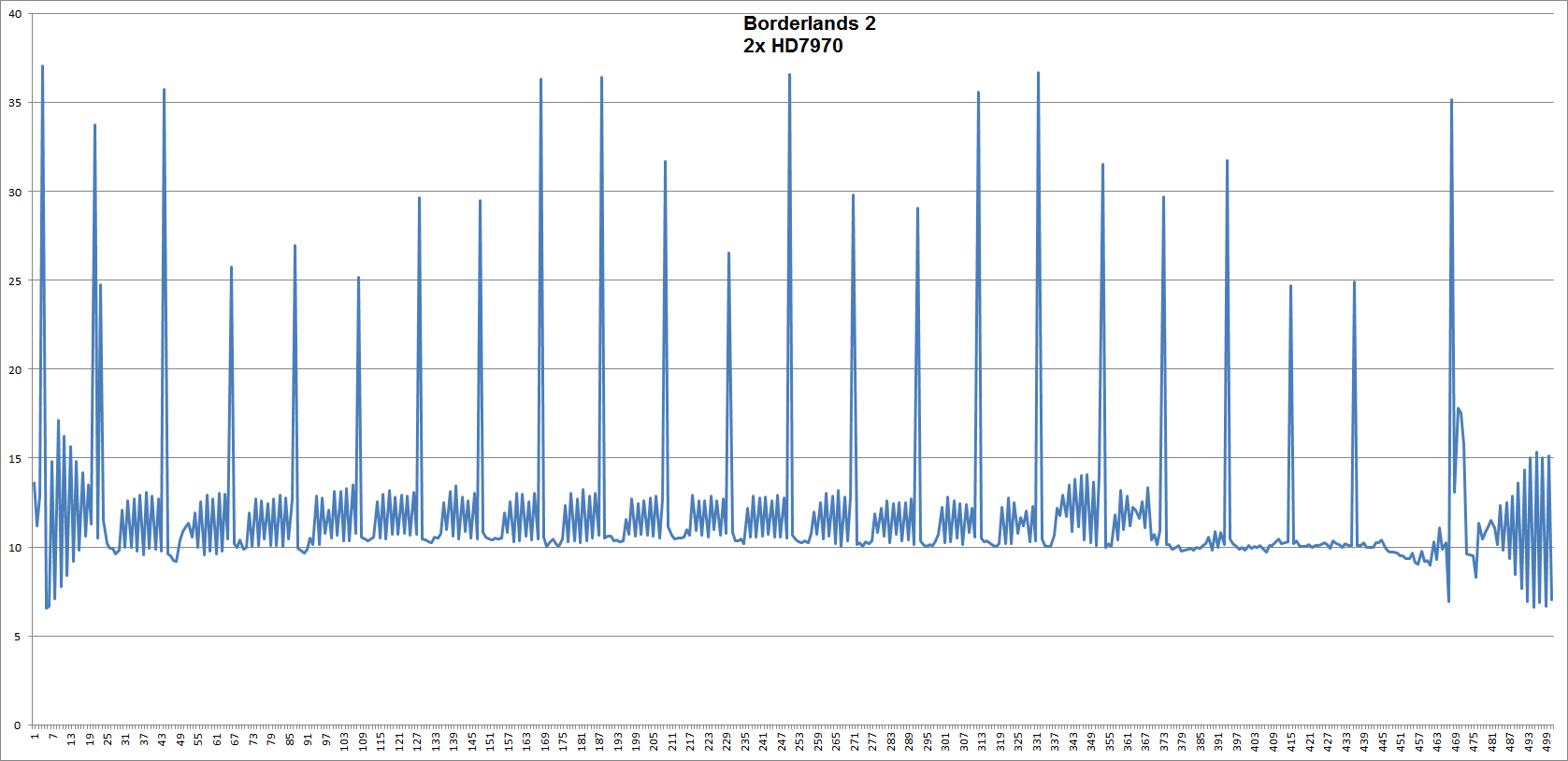Click the x-axis label 373
The height and width of the screenshot is (761, 1568).
[1164, 741]
